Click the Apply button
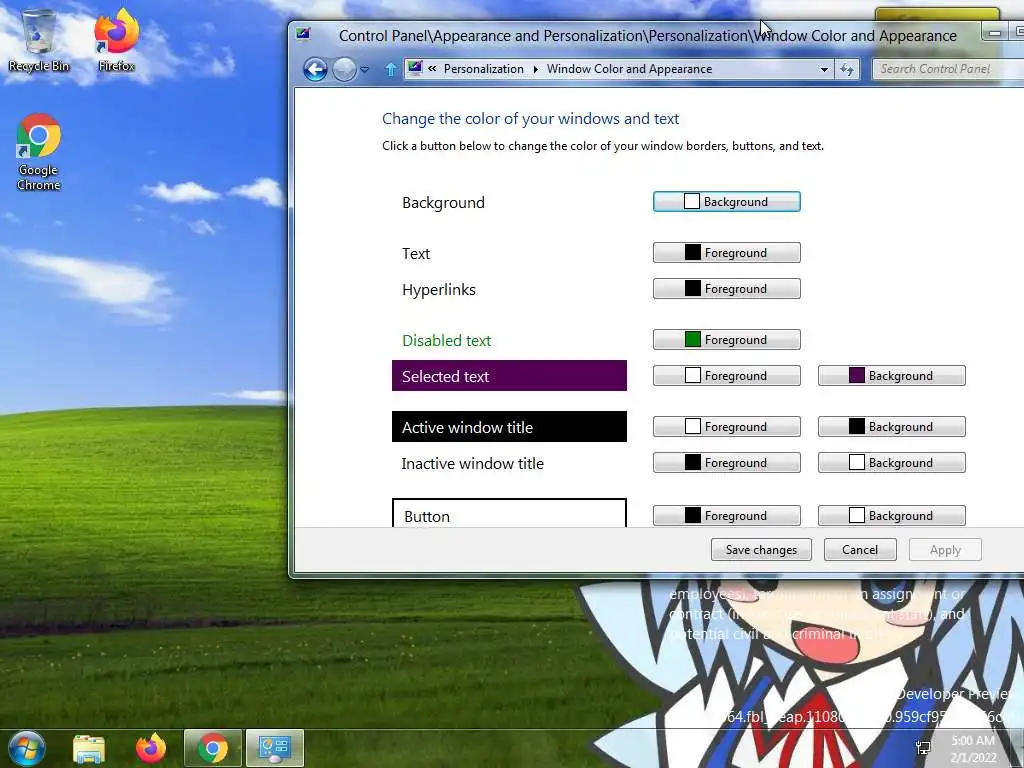The width and height of the screenshot is (1024, 768). tap(945, 550)
